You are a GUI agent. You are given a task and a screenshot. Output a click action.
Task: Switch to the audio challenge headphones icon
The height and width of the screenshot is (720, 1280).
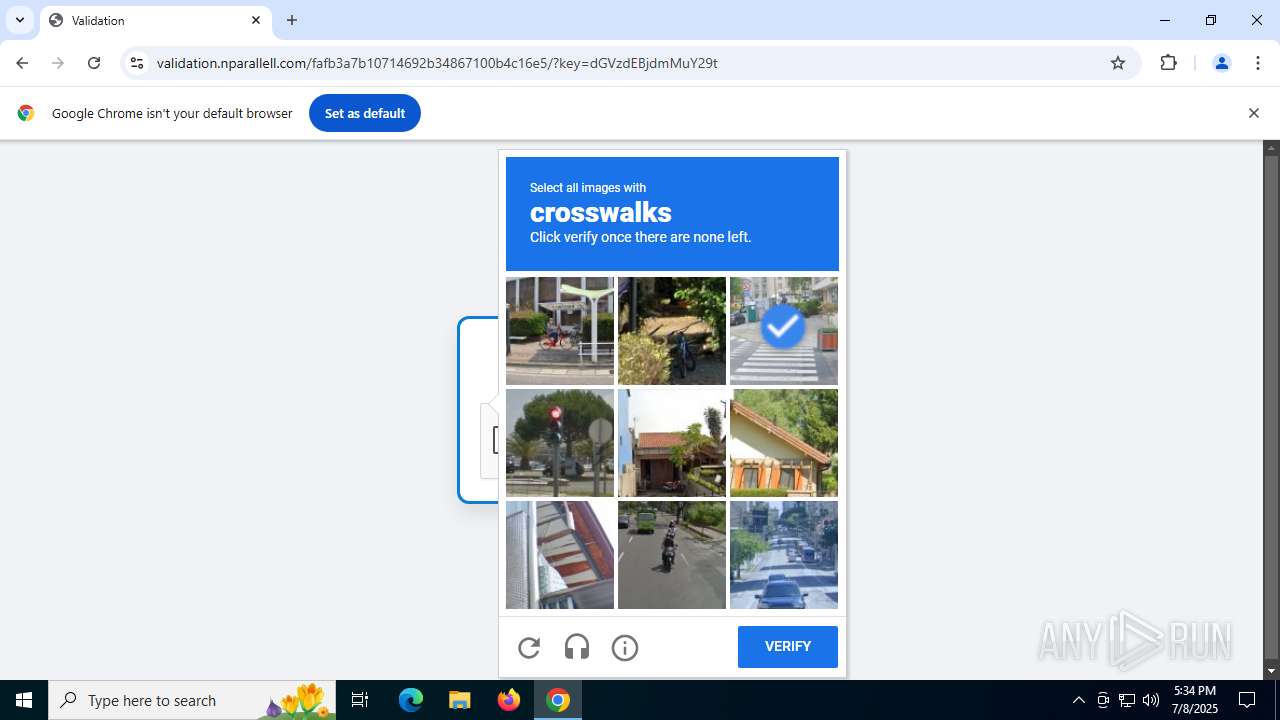point(577,648)
